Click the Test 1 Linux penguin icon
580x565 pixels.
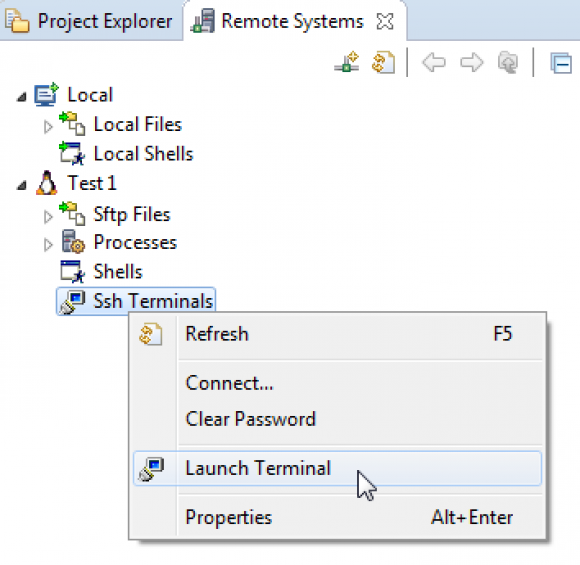(x=47, y=183)
